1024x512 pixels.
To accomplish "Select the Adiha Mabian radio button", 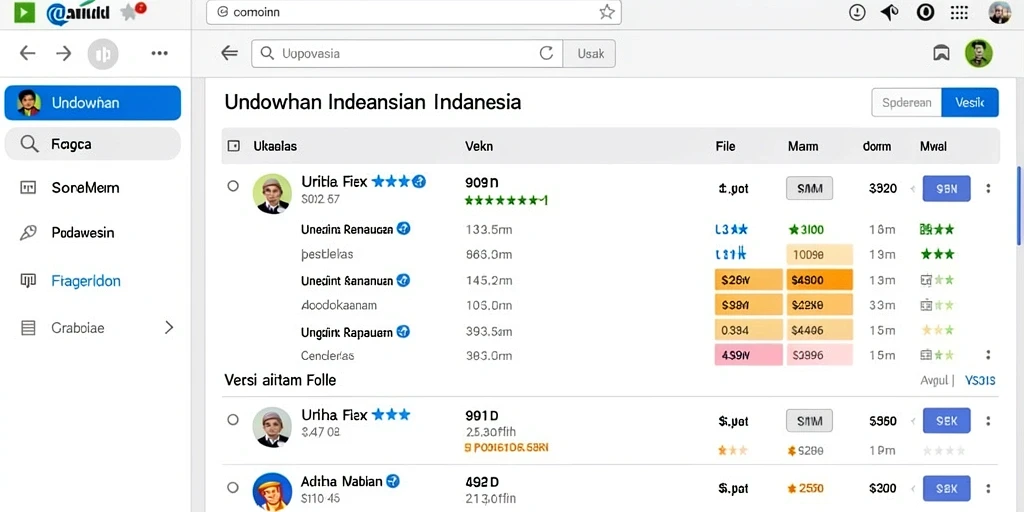I will [x=233, y=487].
